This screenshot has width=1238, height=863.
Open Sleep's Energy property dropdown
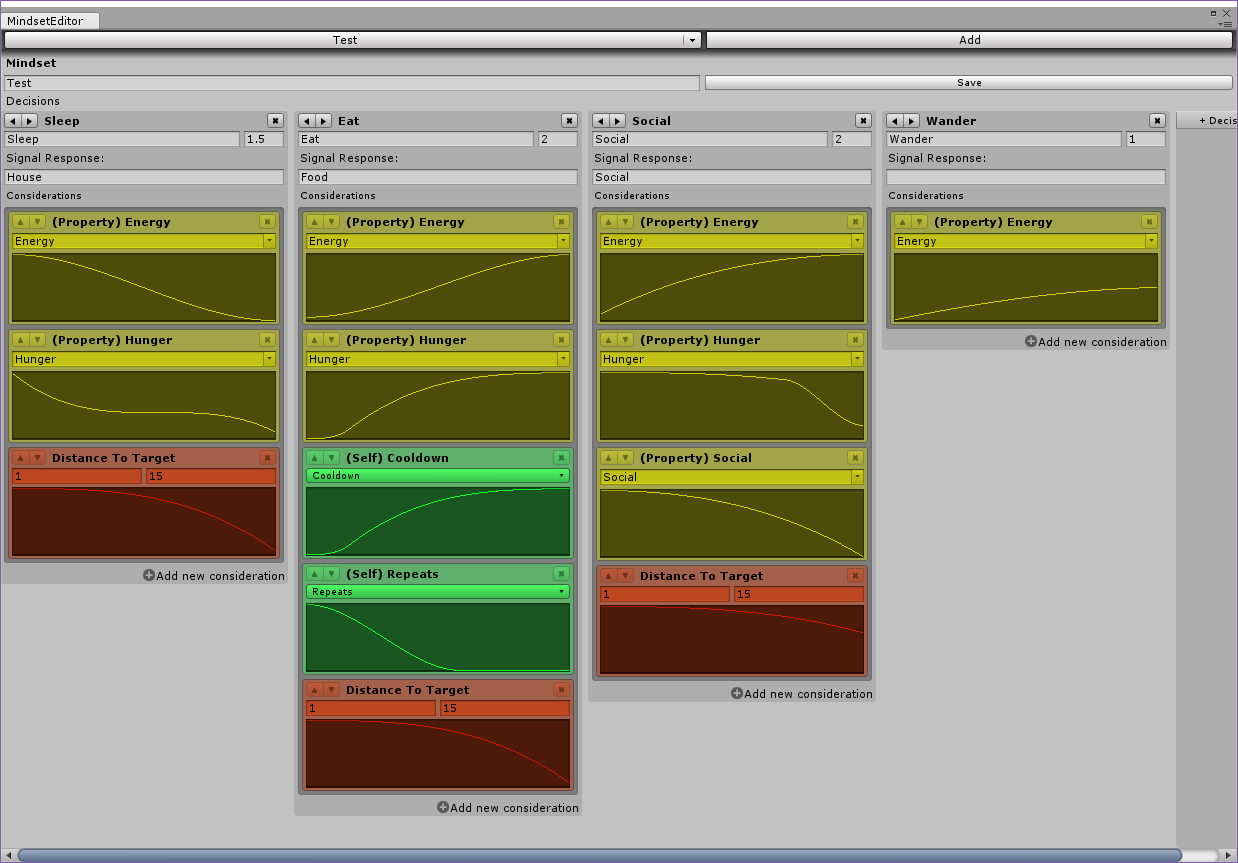[x=144, y=241]
